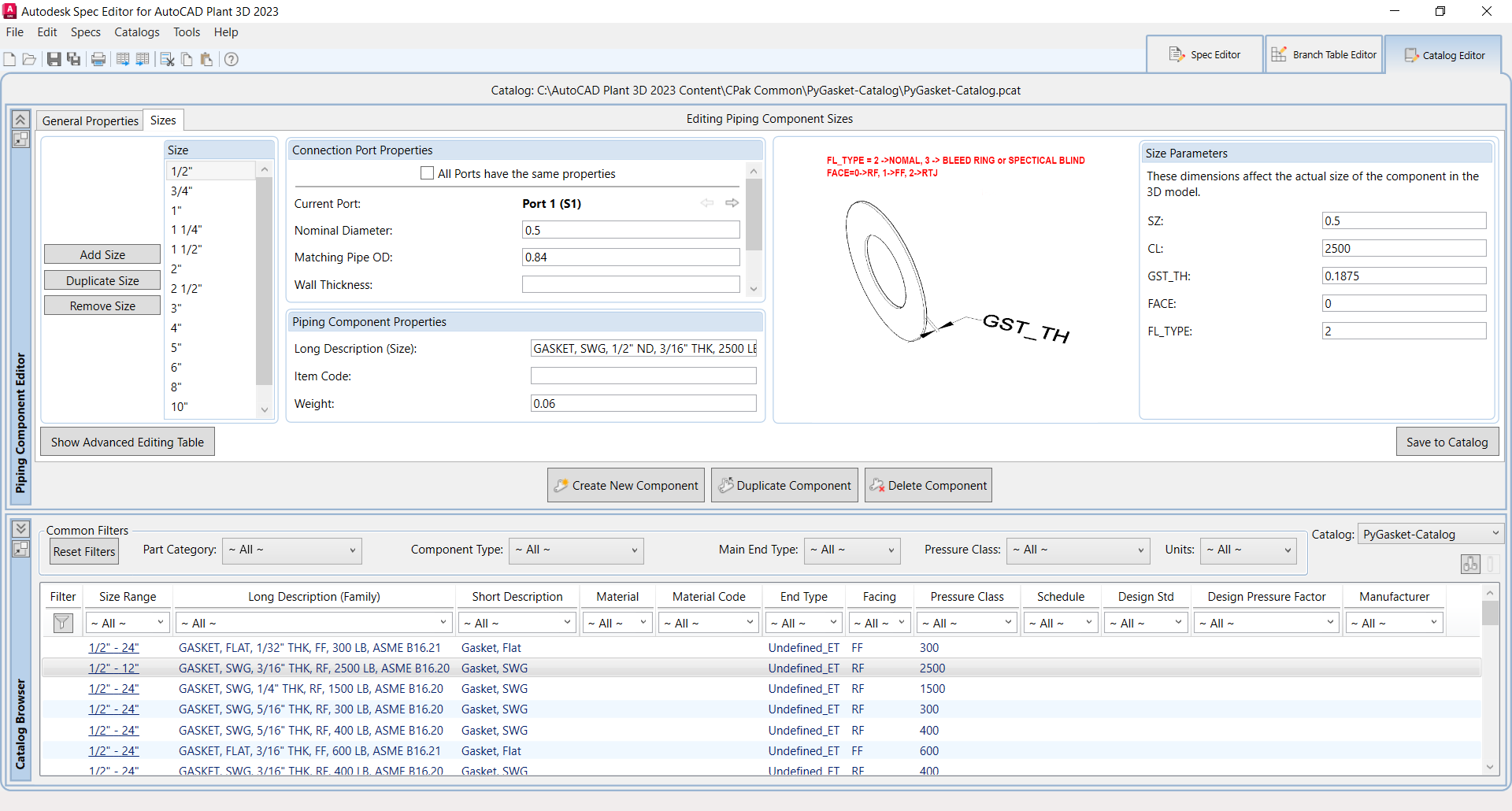Viewport: 1512px width, 811px height.
Task: Click the Open folder toolbar icon
Action: [29, 59]
